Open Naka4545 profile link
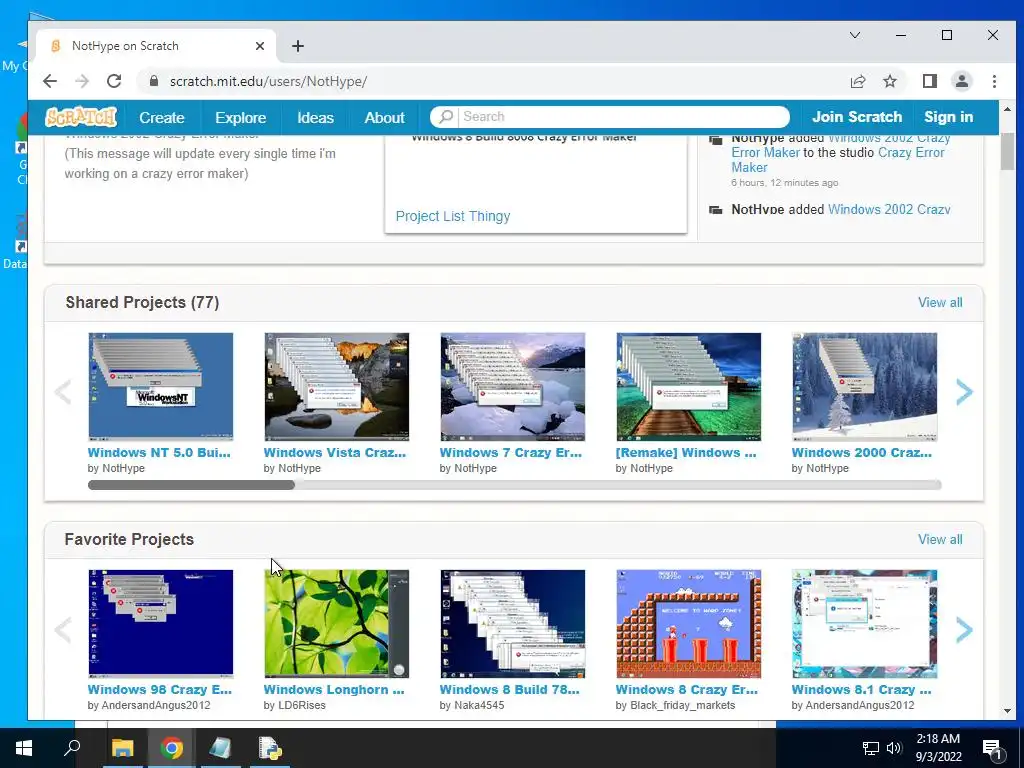Image resolution: width=1024 pixels, height=768 pixels. 479,705
